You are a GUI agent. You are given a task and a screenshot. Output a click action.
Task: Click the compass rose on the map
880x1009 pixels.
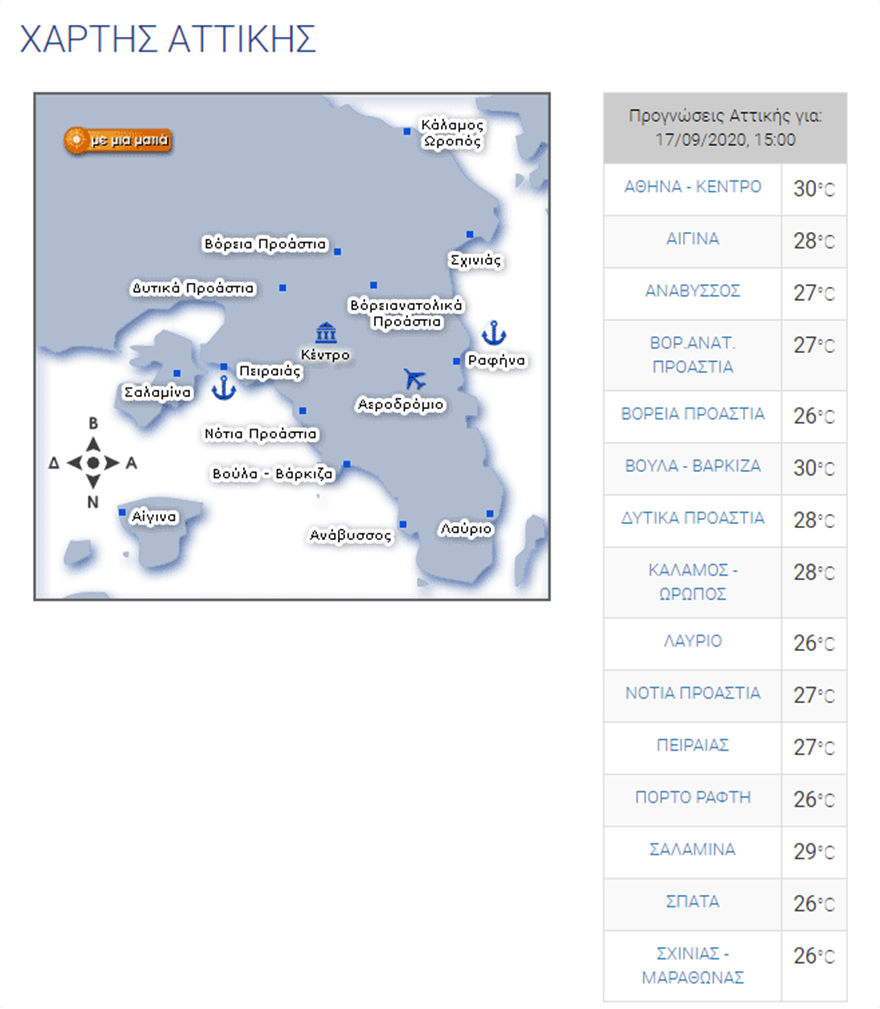click(x=93, y=463)
